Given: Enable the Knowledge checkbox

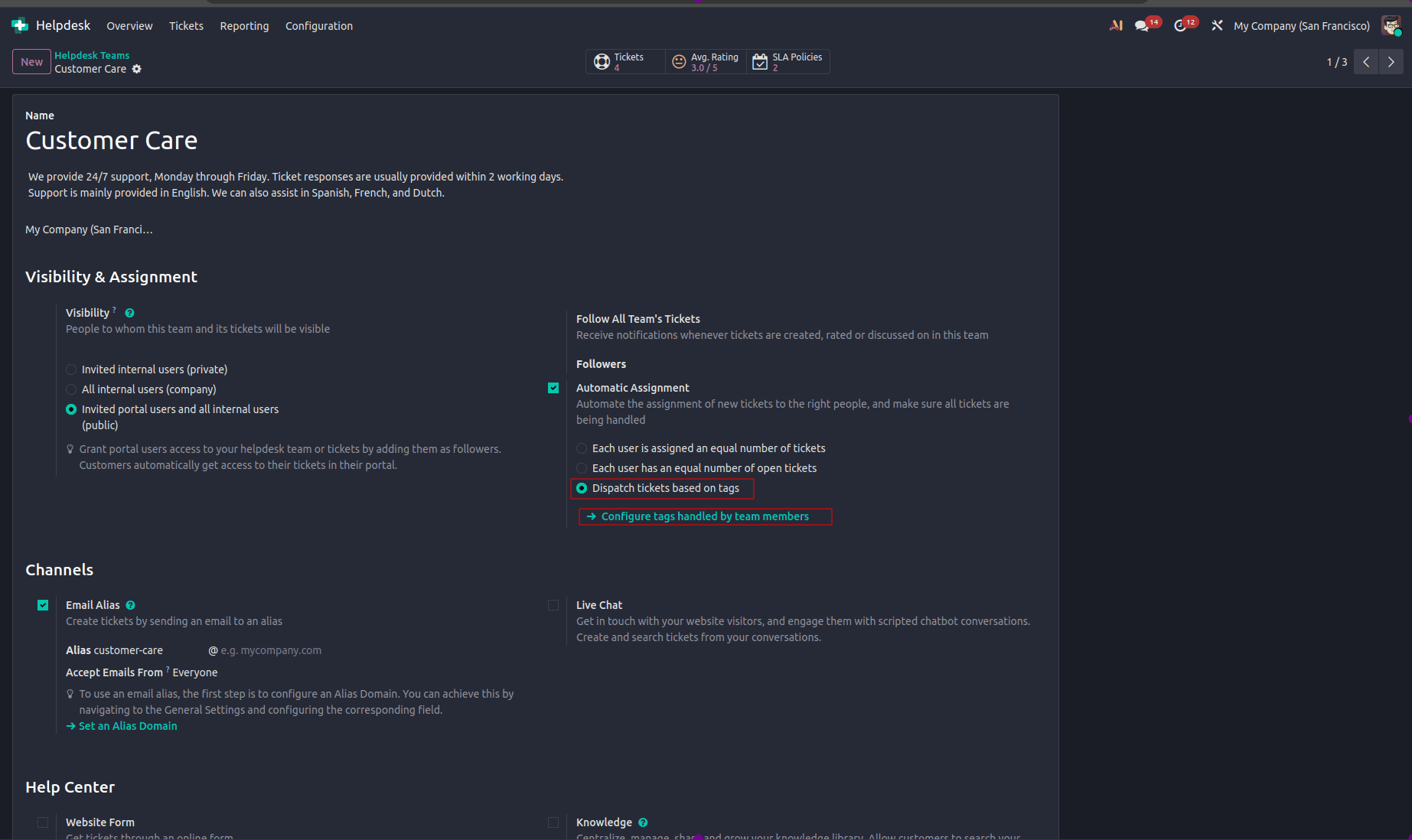Looking at the screenshot, I should (x=553, y=822).
